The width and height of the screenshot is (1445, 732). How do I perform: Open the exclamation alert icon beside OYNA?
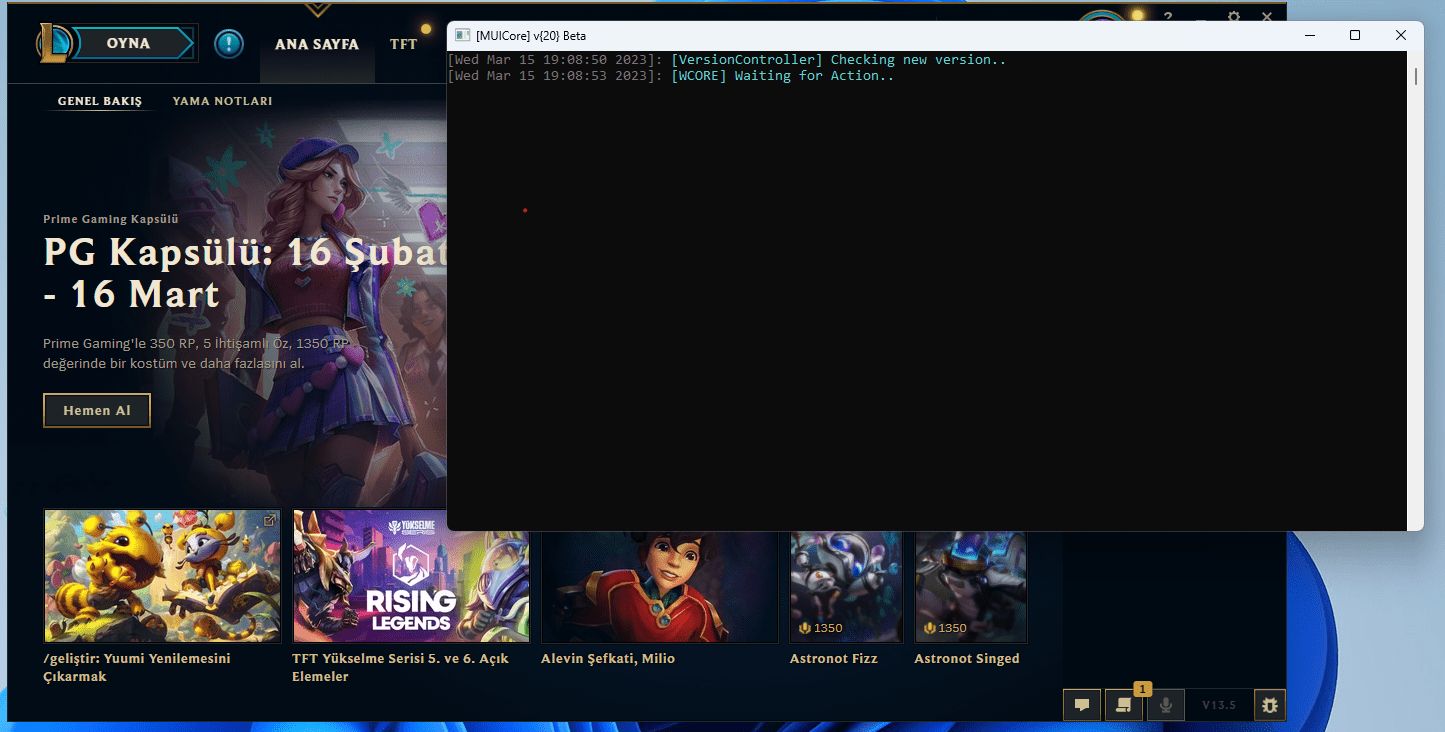pos(229,44)
